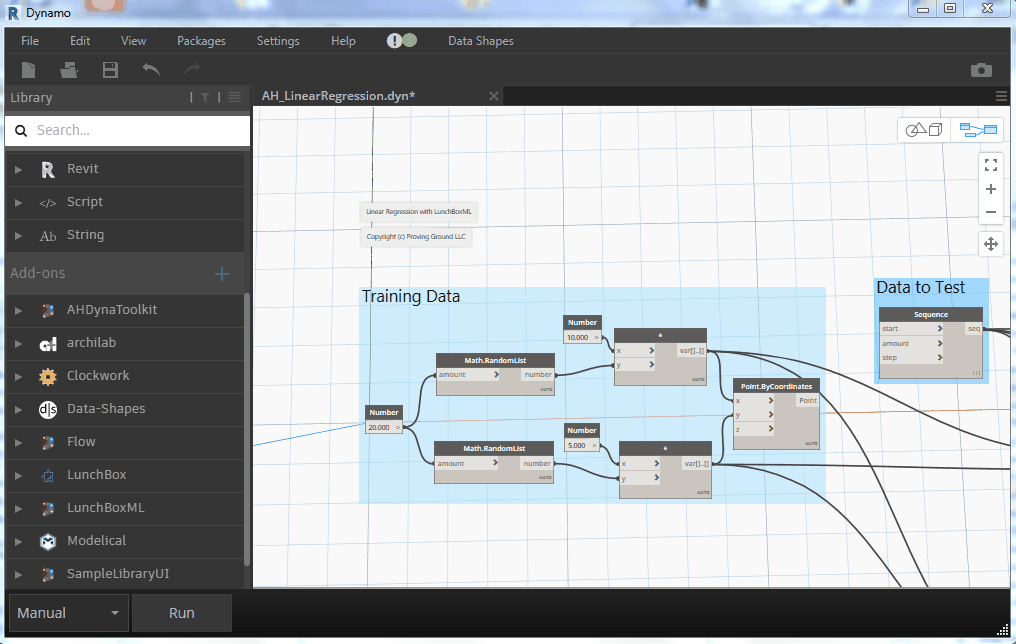Open the Packages menu
This screenshot has height=644, width=1016.
pyautogui.click(x=202, y=41)
